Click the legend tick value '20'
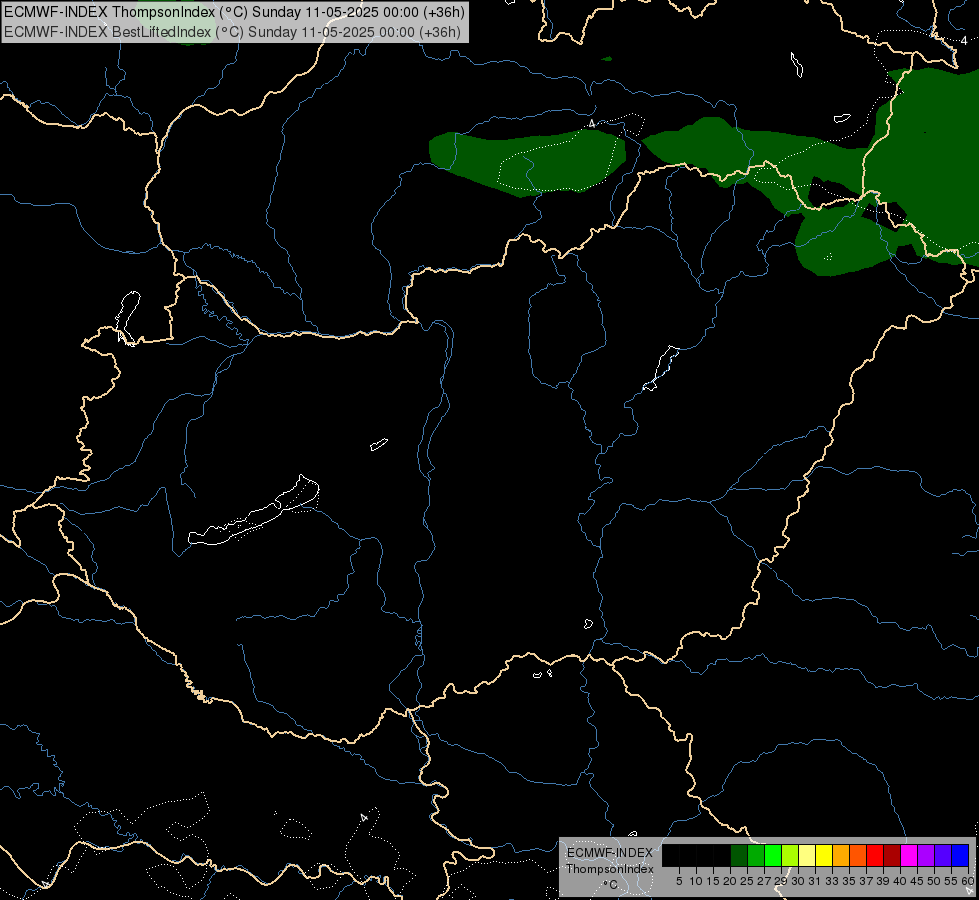 pyautogui.click(x=730, y=881)
